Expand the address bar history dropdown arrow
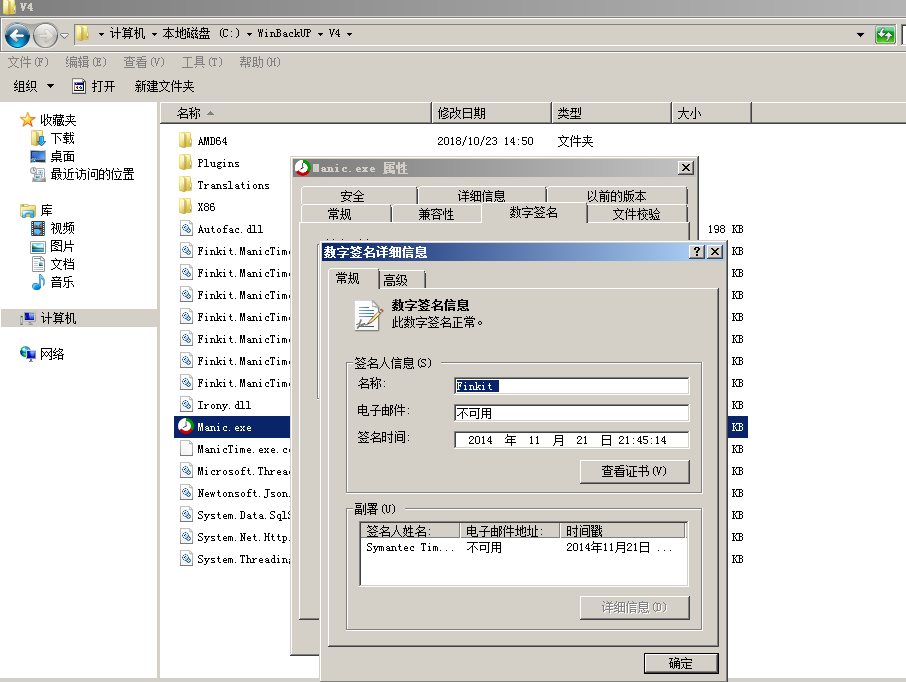The image size is (906, 682). click(x=860, y=35)
